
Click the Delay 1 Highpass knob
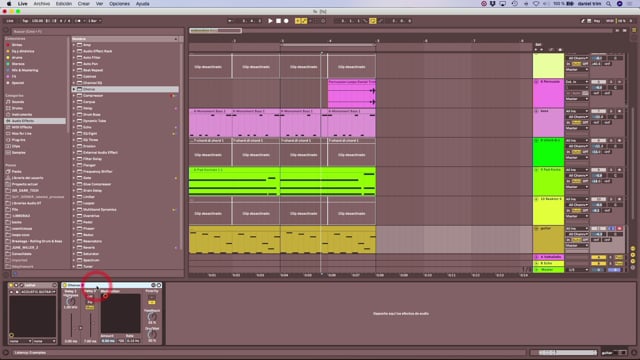[71, 302]
